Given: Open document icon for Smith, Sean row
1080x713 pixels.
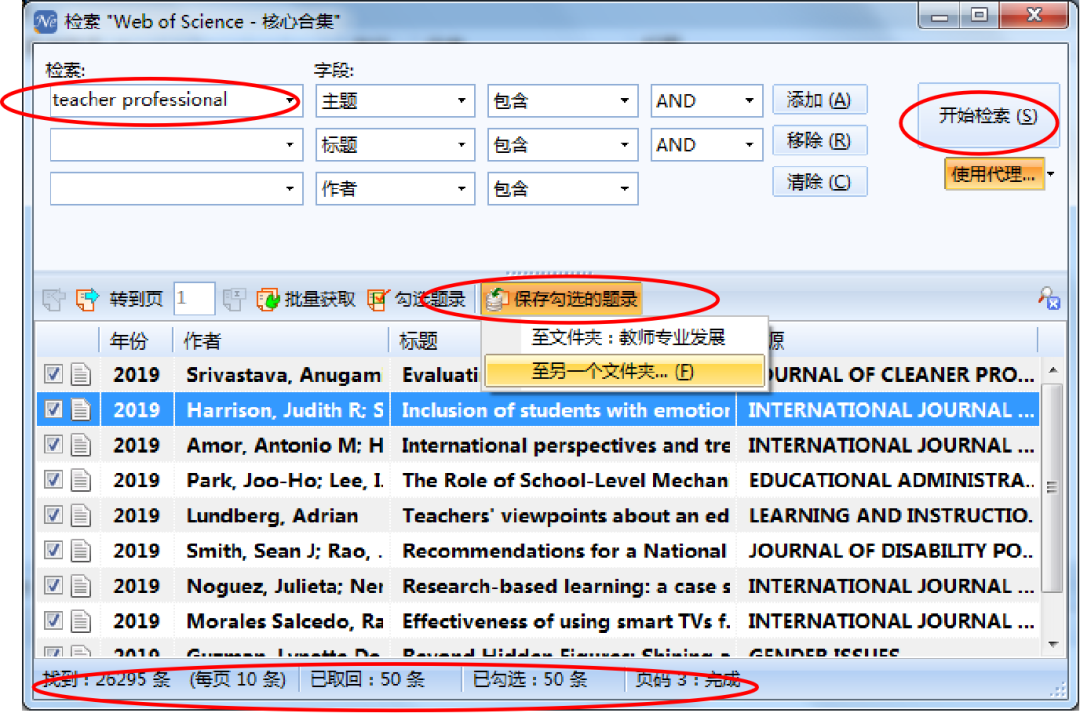Looking at the screenshot, I should [x=81, y=550].
